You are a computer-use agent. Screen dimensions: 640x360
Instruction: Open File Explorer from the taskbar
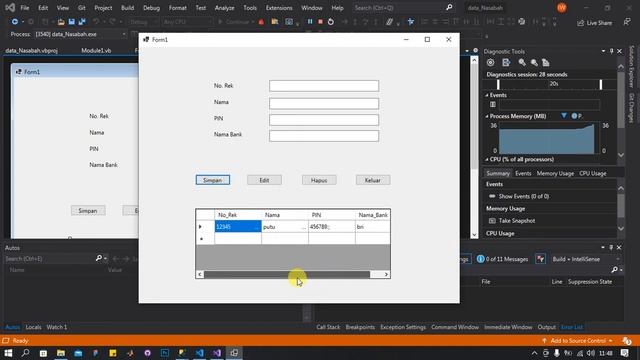pyautogui.click(x=61, y=353)
